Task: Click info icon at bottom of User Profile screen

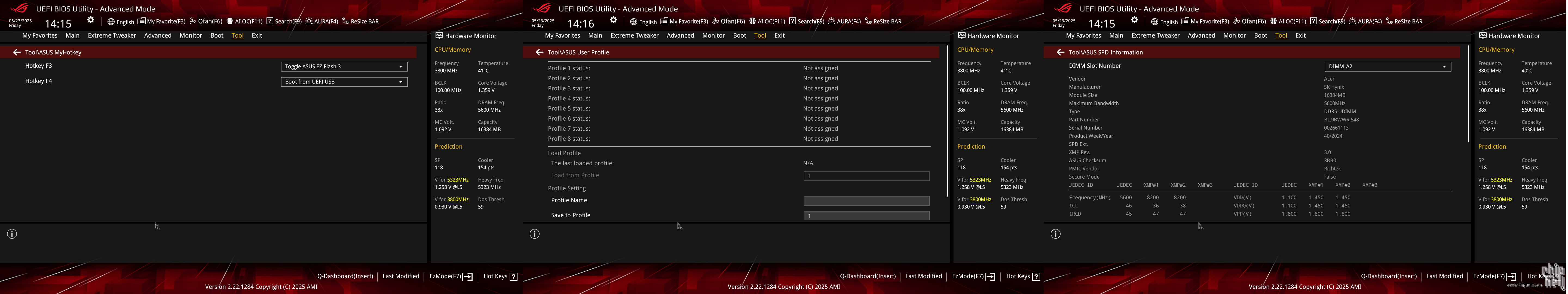Action: point(534,234)
